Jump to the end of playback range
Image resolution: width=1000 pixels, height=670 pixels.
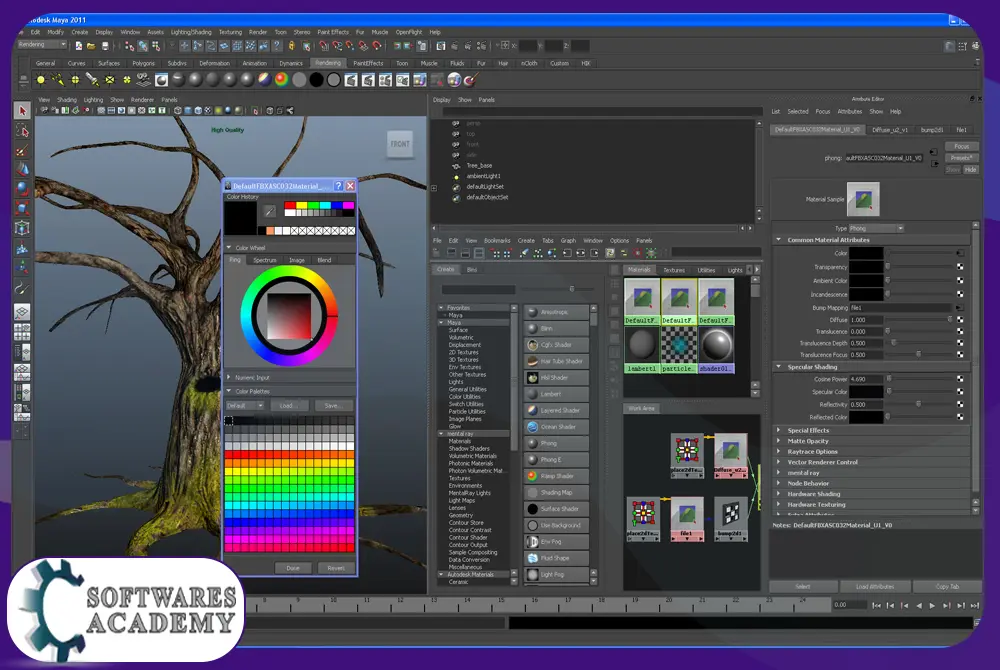(x=975, y=606)
